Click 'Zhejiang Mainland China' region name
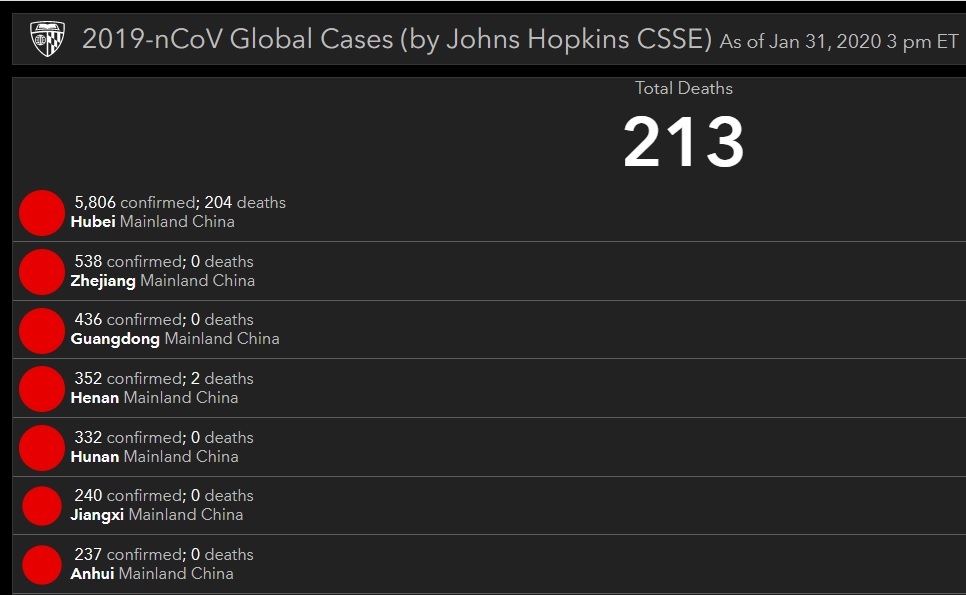This screenshot has width=966, height=595. (163, 281)
